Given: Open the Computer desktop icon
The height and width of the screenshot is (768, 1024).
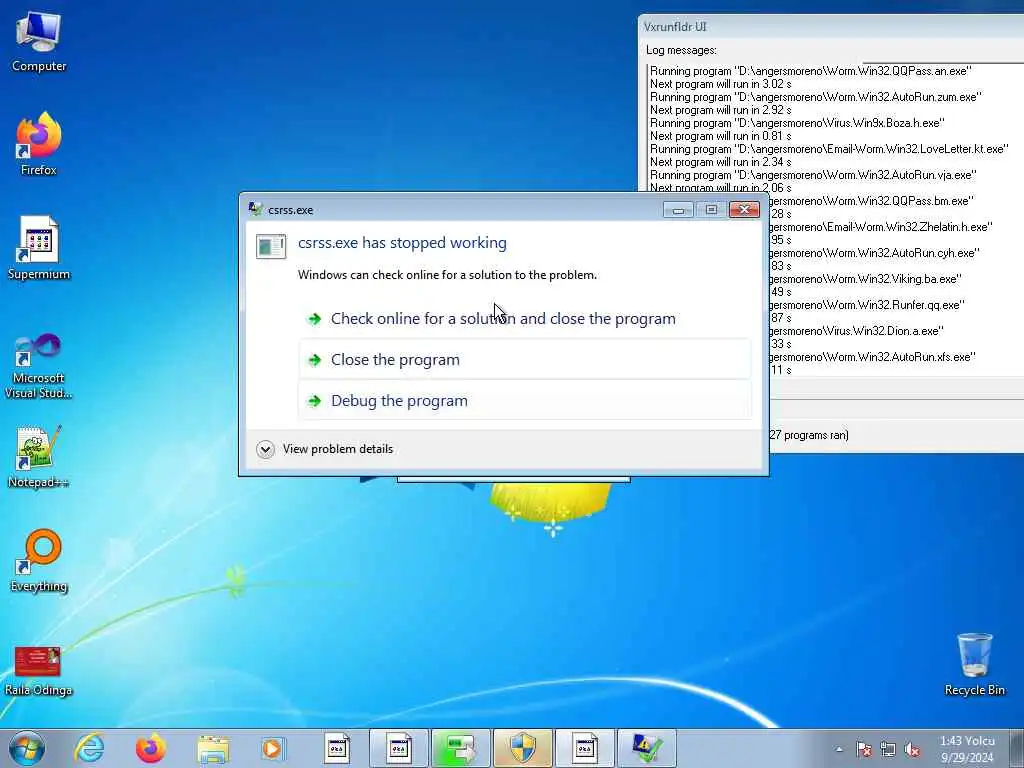Looking at the screenshot, I should click(x=39, y=40).
